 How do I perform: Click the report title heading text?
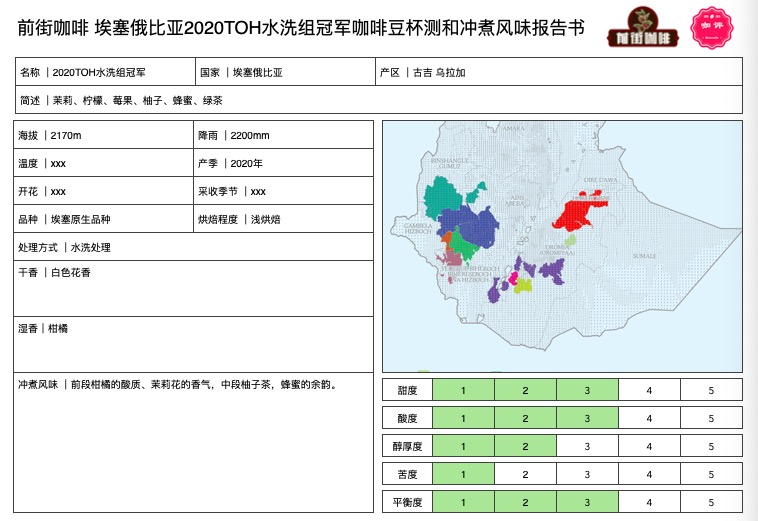[301, 28]
